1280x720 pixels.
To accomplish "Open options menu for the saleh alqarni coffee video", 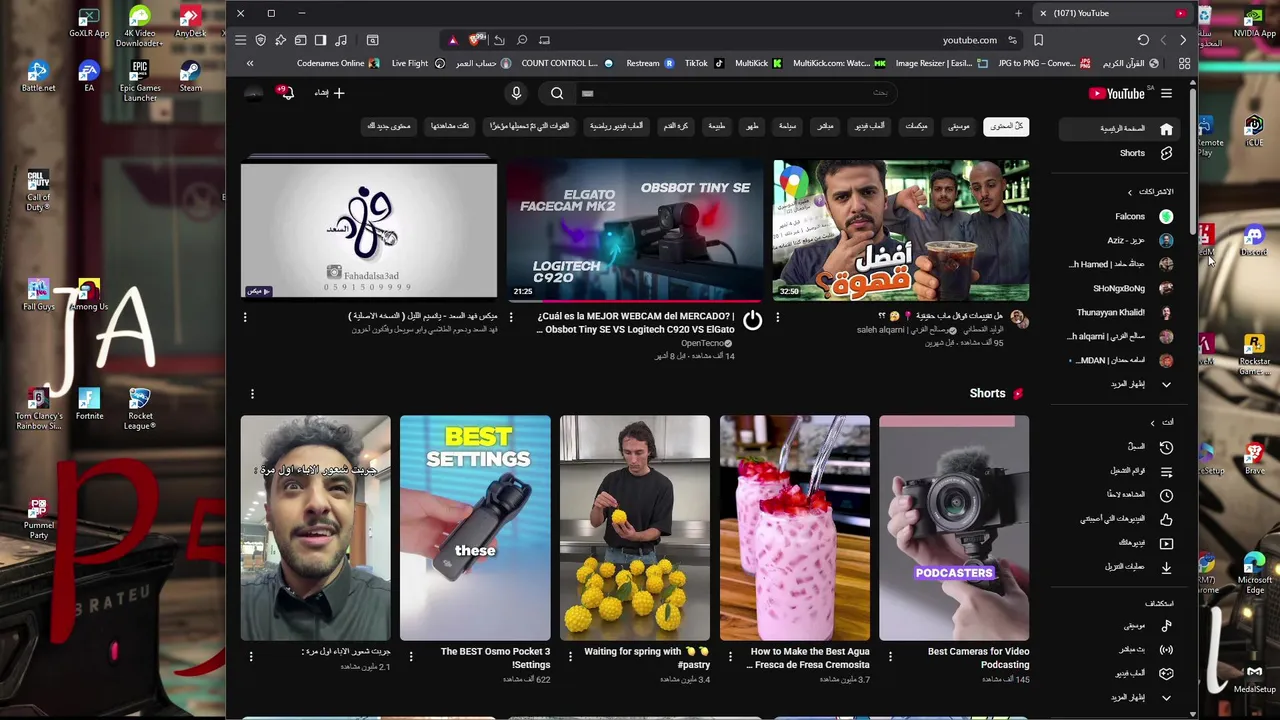I will (777, 317).
